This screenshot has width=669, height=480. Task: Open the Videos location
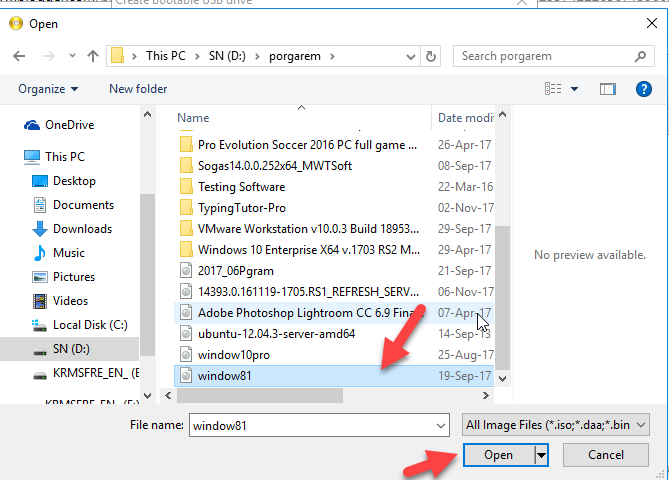click(x=70, y=301)
